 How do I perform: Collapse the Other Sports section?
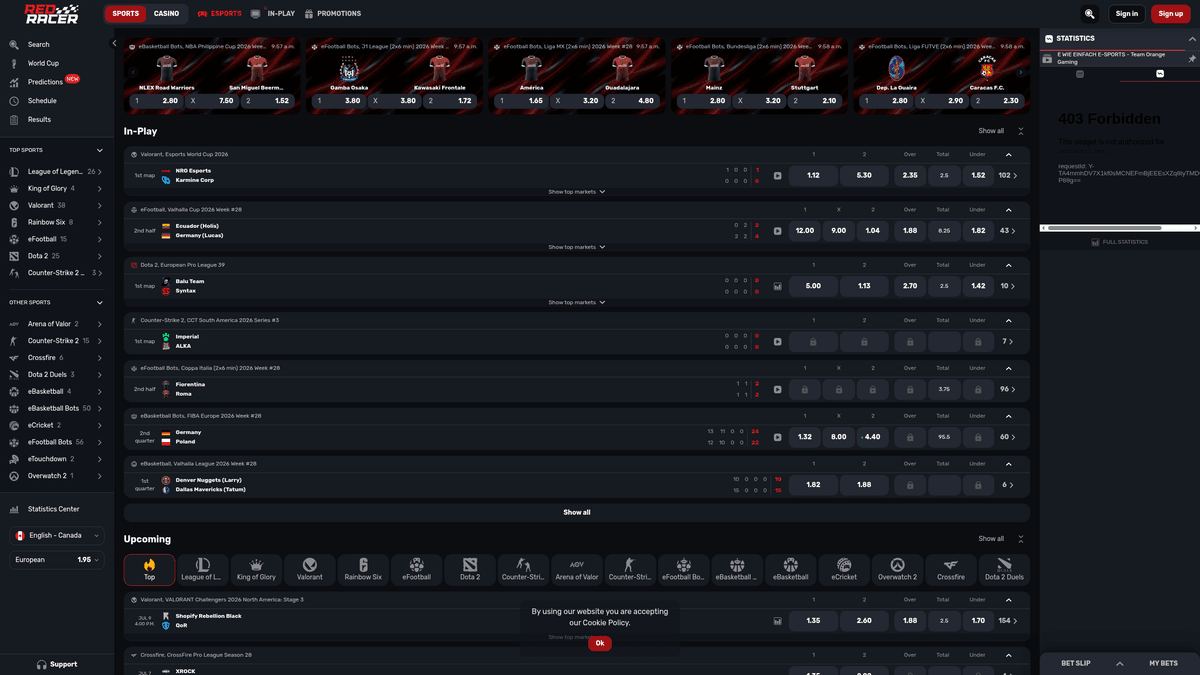click(x=98, y=302)
